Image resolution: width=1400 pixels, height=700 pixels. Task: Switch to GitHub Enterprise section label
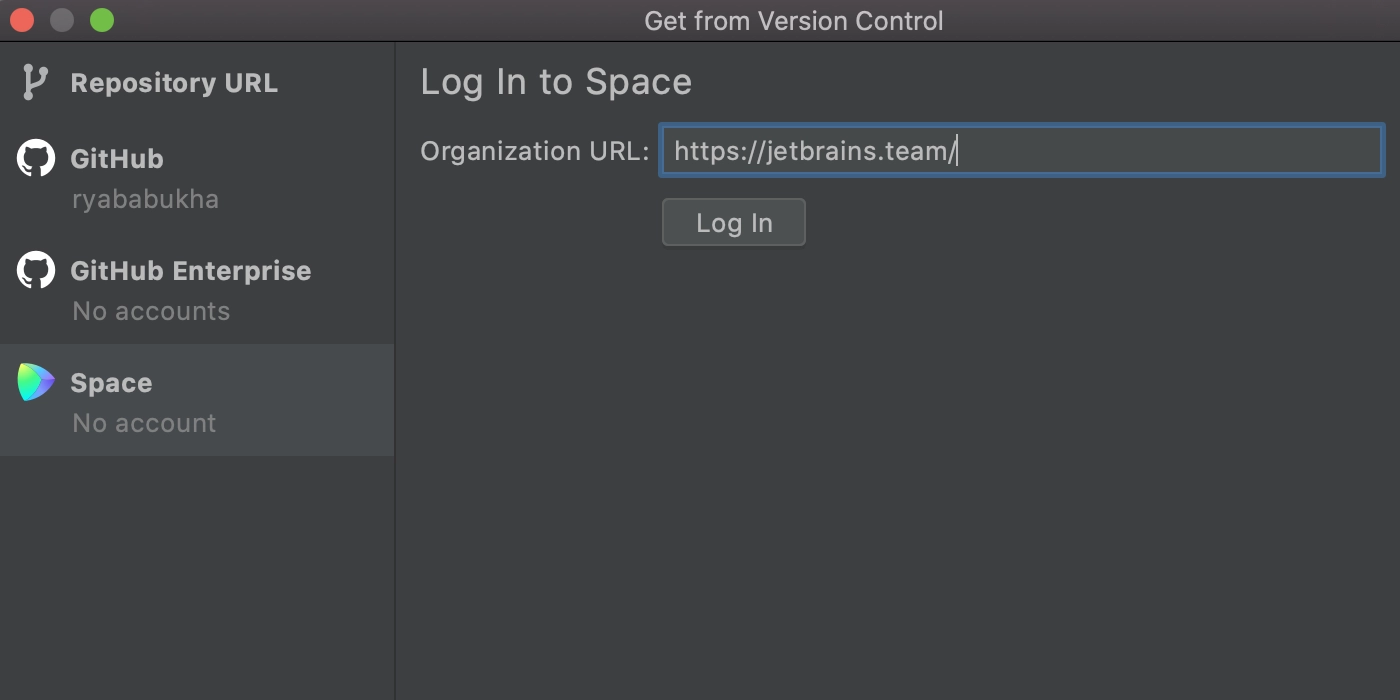191,271
